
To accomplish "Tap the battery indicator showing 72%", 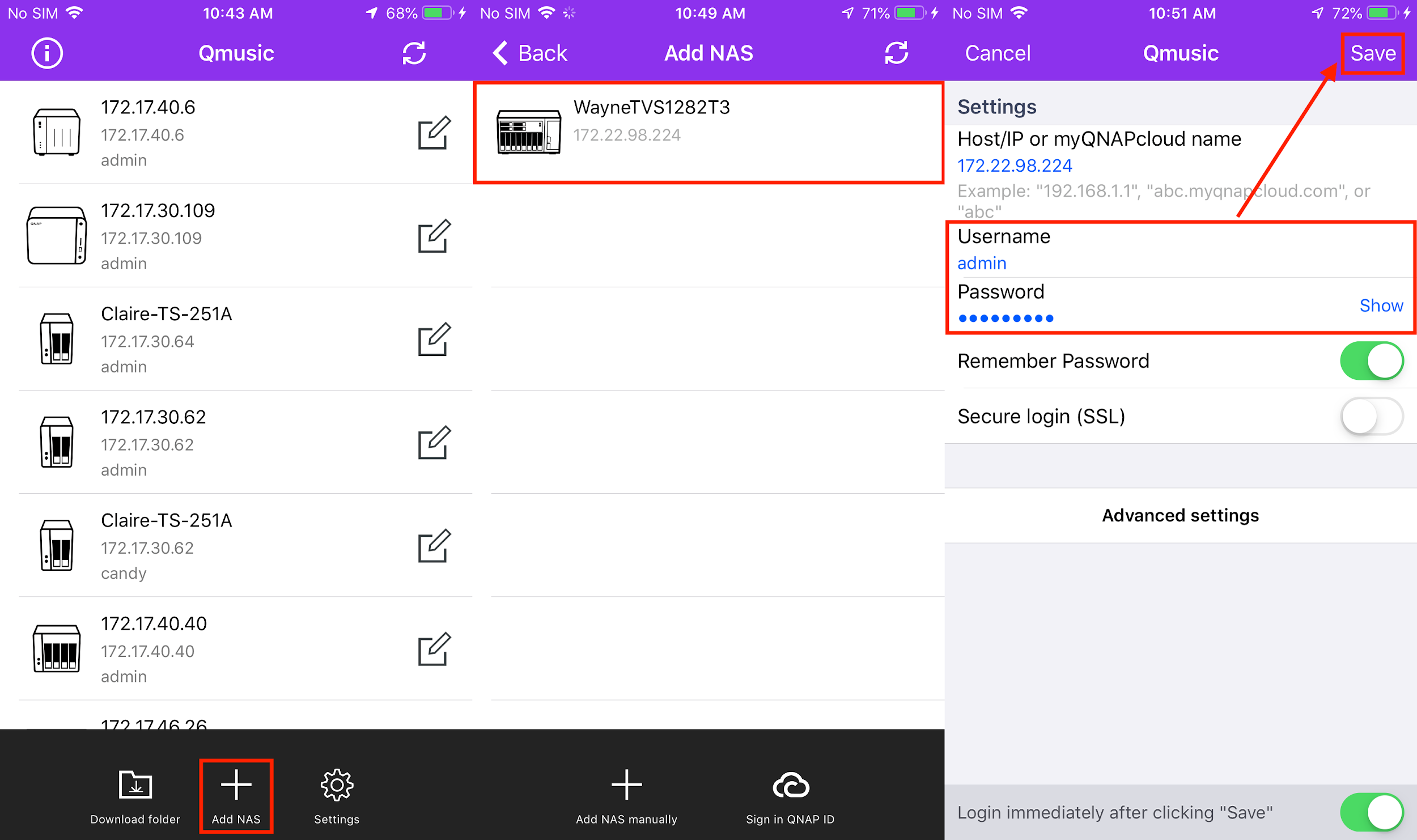I will 1382,12.
